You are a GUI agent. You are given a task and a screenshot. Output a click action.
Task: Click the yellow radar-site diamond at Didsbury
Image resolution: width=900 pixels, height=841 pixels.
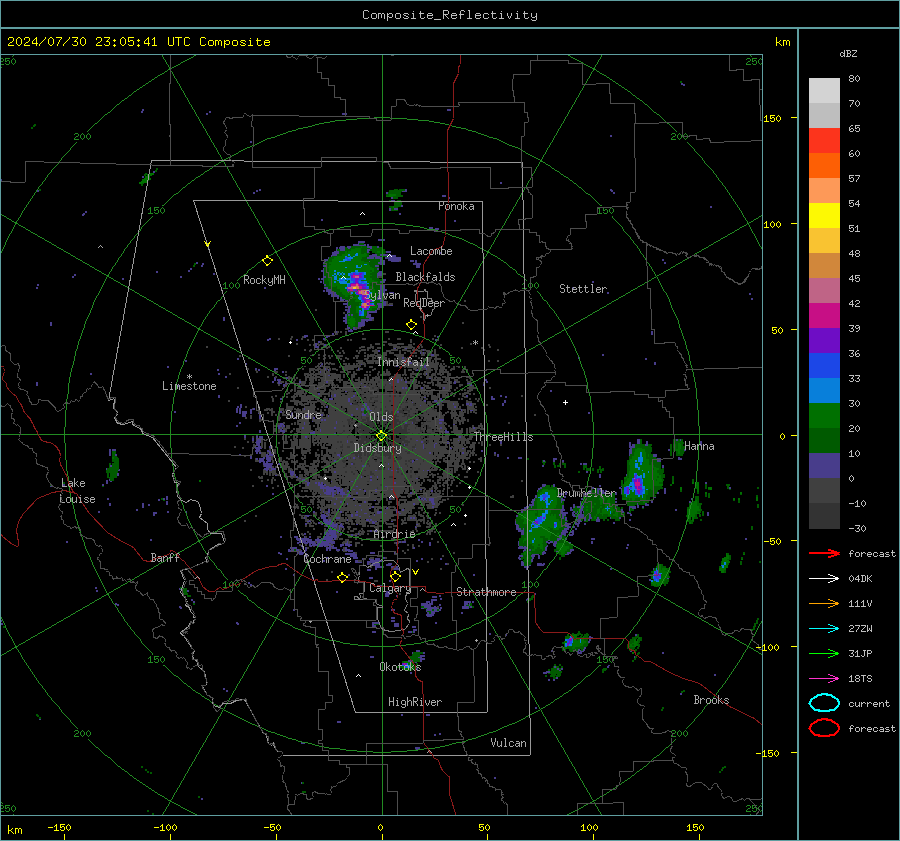381,436
